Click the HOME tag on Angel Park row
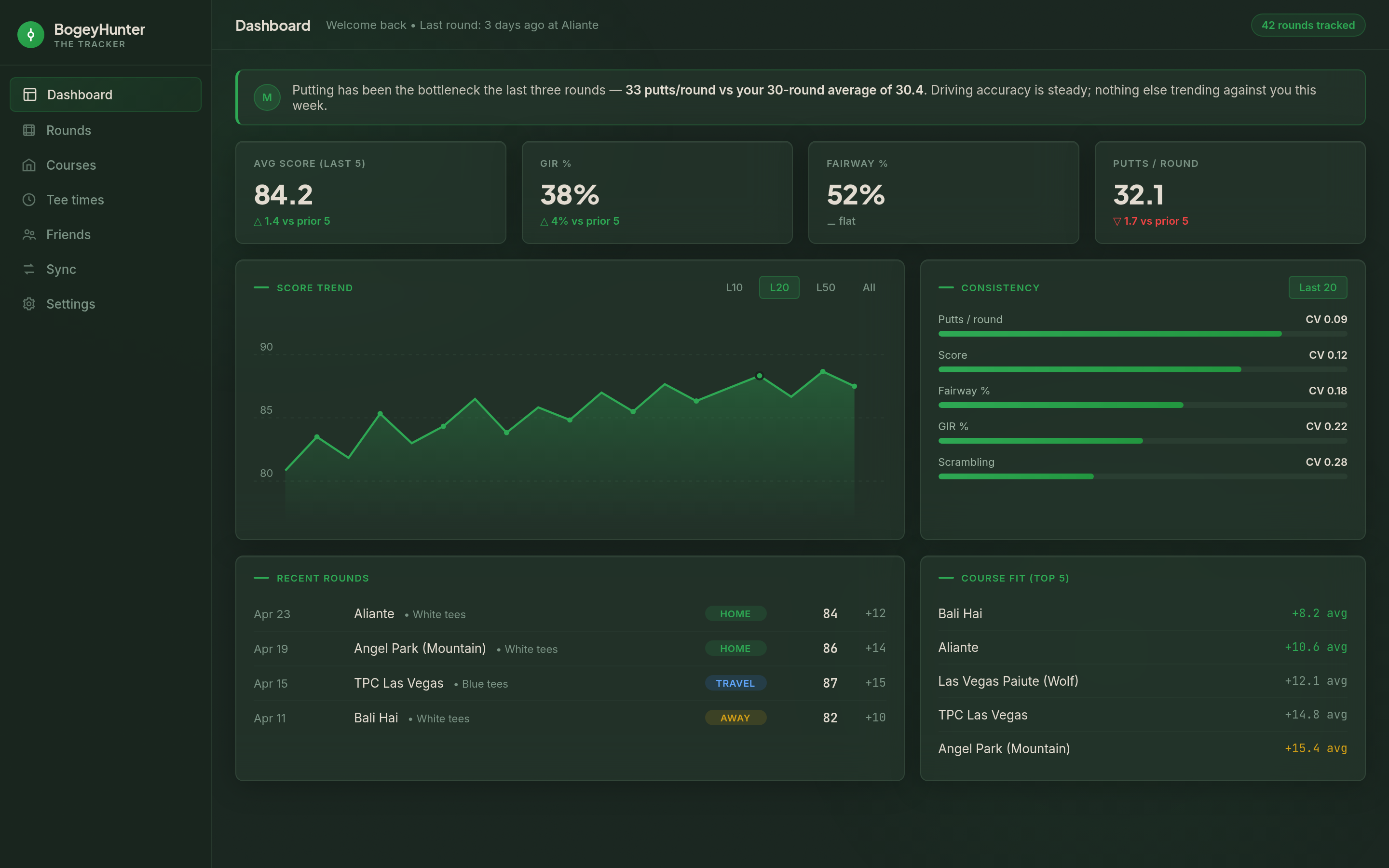The height and width of the screenshot is (868, 1389). tap(735, 648)
